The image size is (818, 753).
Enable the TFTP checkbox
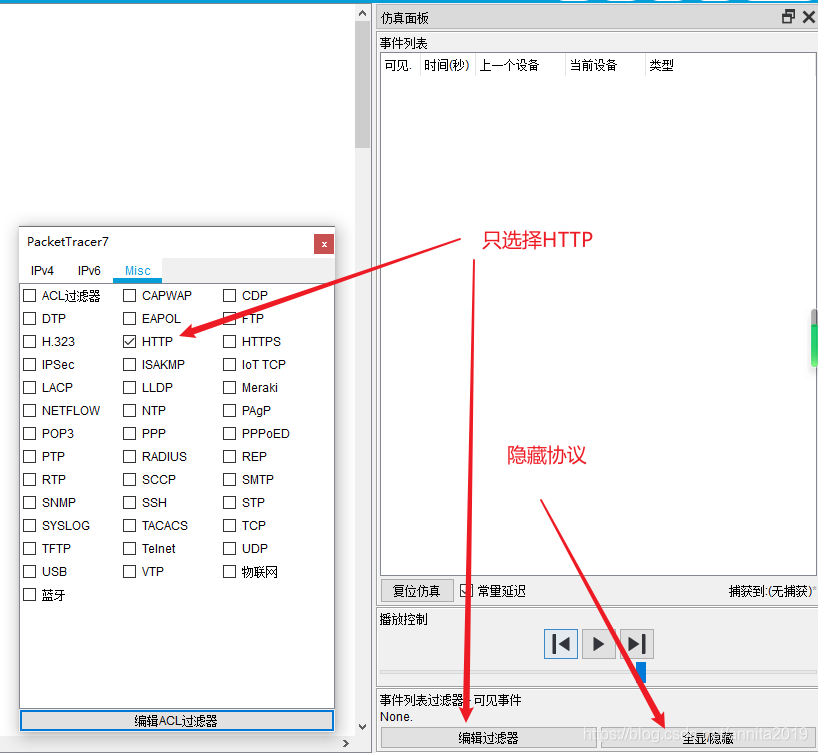tap(30, 548)
